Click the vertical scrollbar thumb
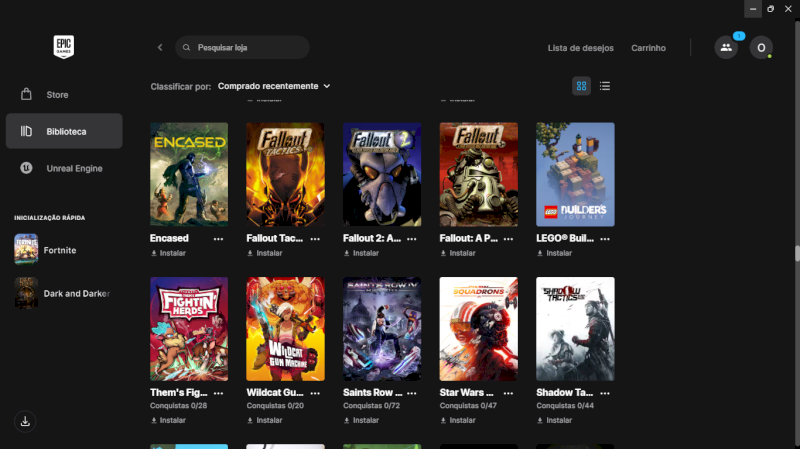 [797, 254]
